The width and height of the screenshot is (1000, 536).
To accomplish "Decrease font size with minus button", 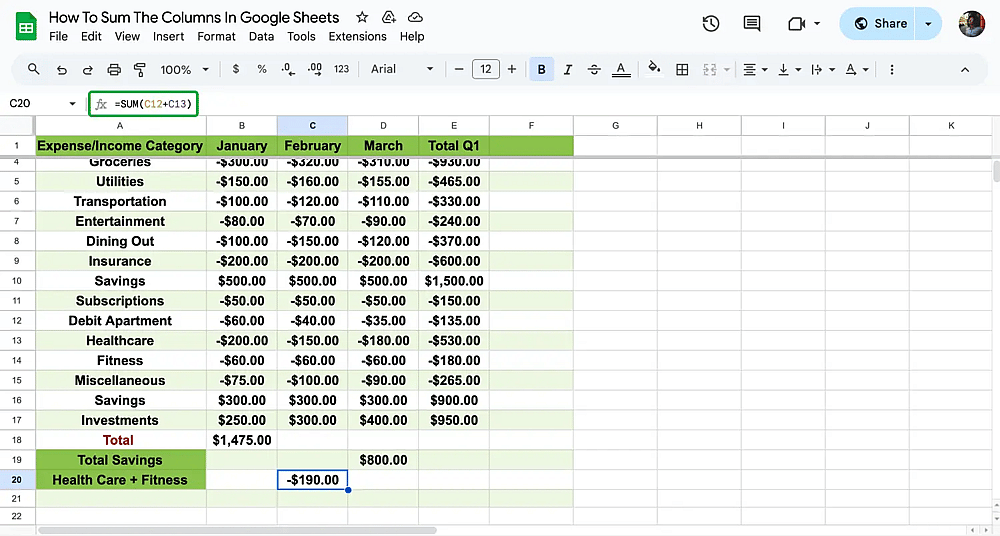I will tap(459, 69).
